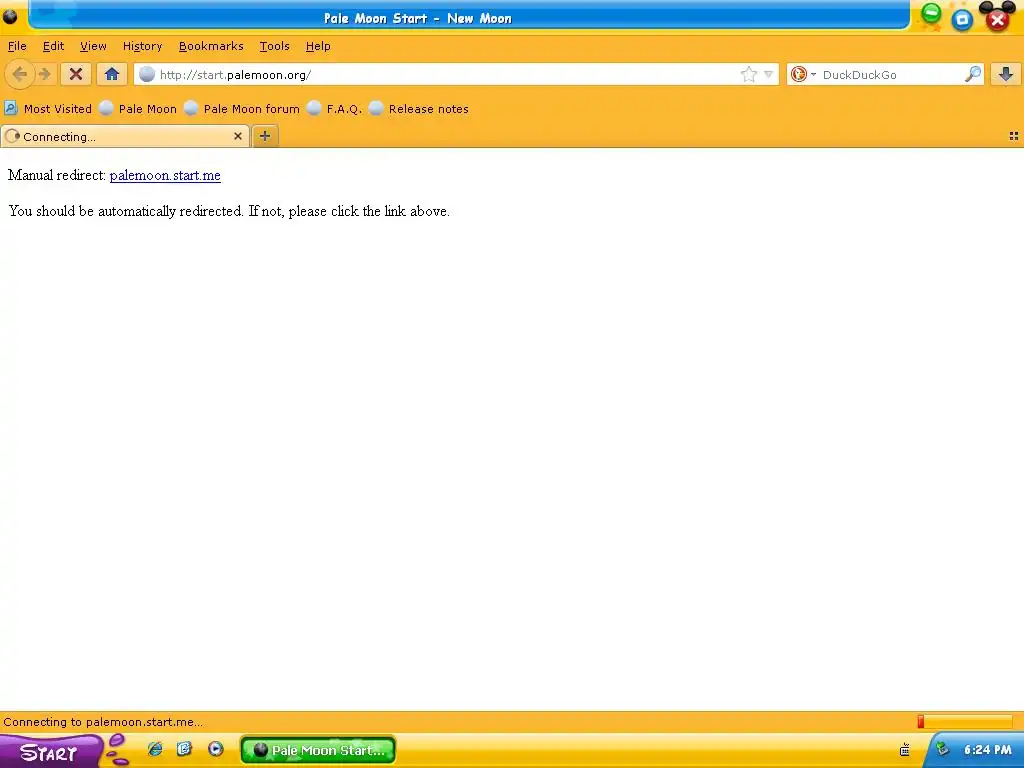Screen dimensions: 1024x768
Task: Select the Pale Moon Start taskbar button
Action: [318, 750]
